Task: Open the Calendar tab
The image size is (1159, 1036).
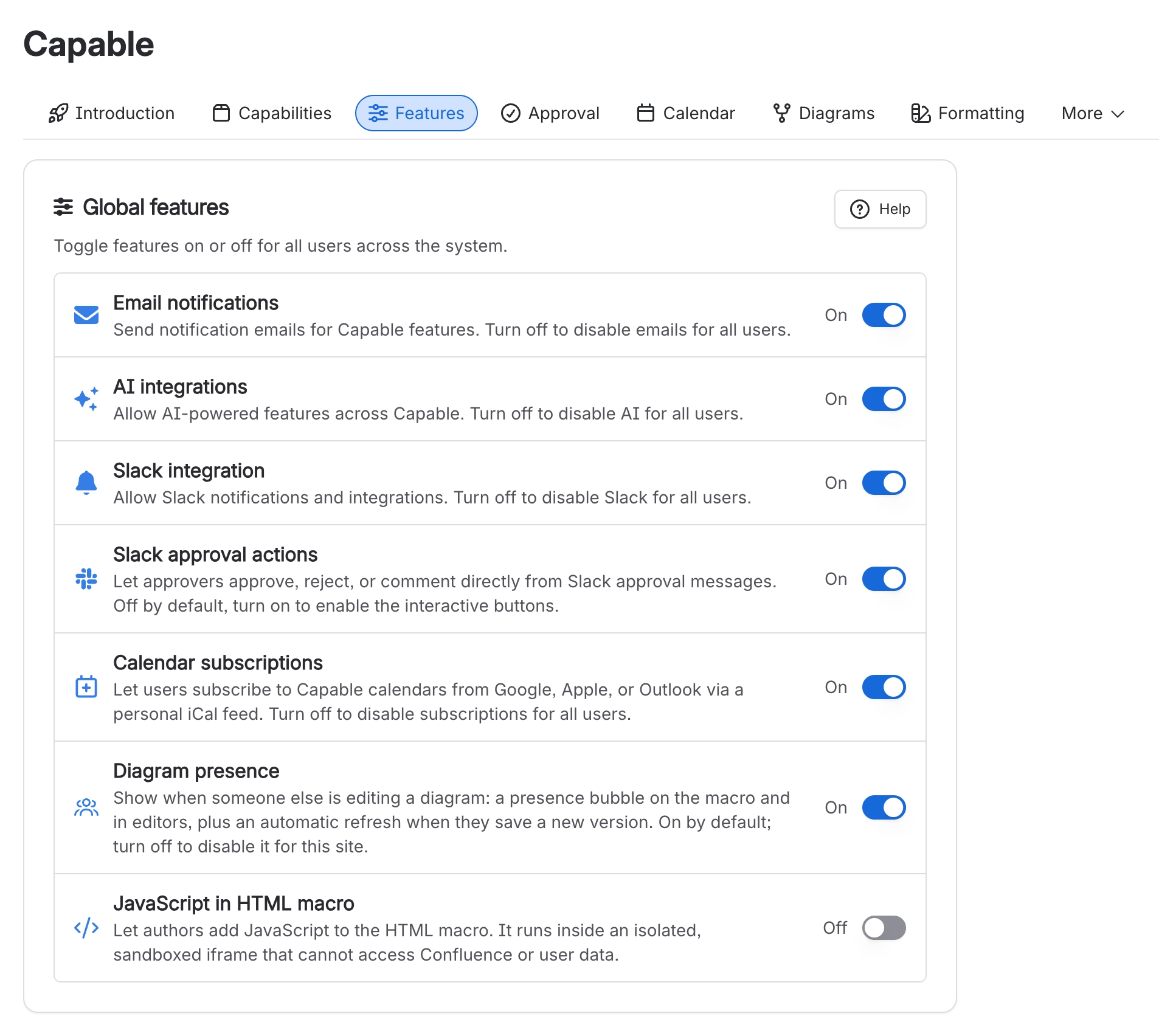Action: click(686, 113)
